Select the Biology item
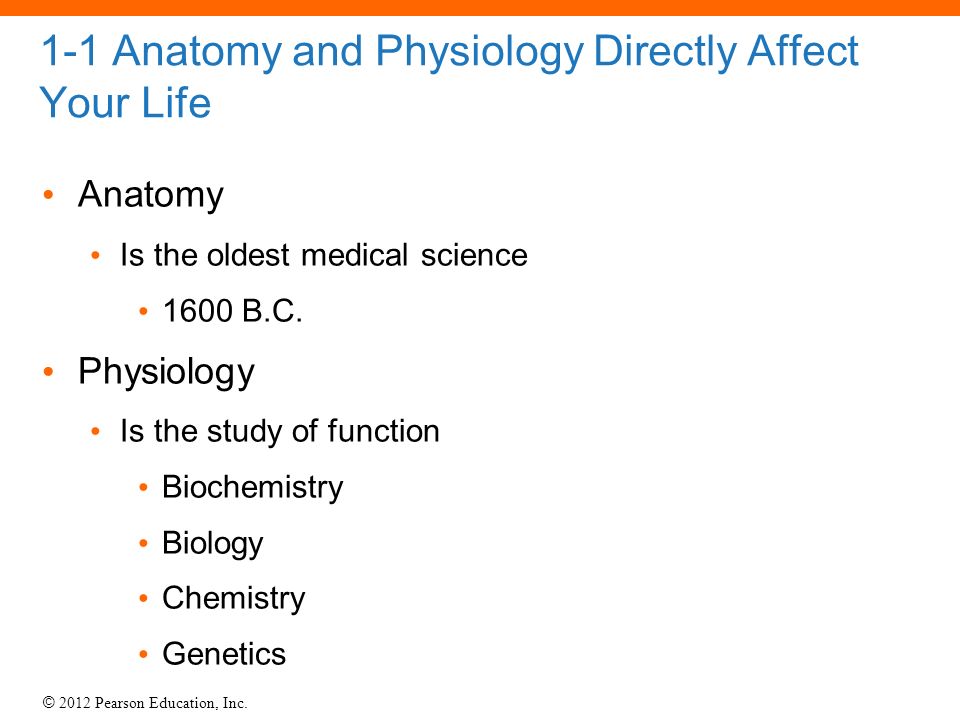The image size is (960, 720). [x=212, y=544]
